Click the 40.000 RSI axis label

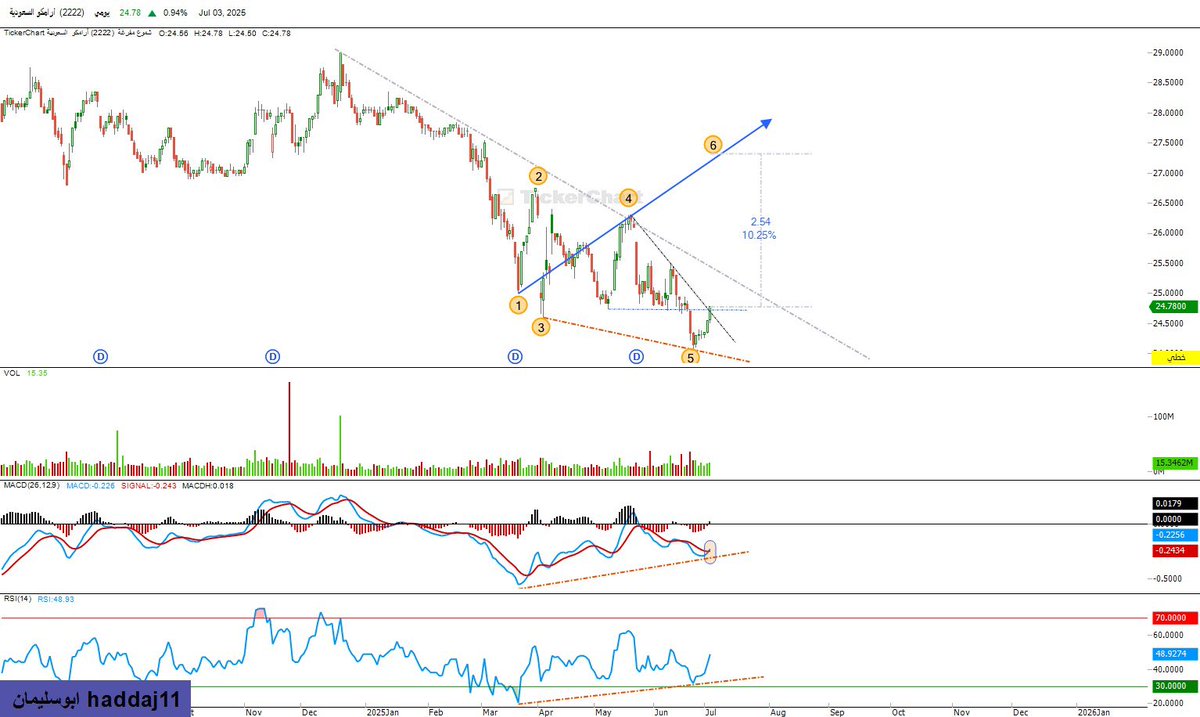pyautogui.click(x=1168, y=670)
